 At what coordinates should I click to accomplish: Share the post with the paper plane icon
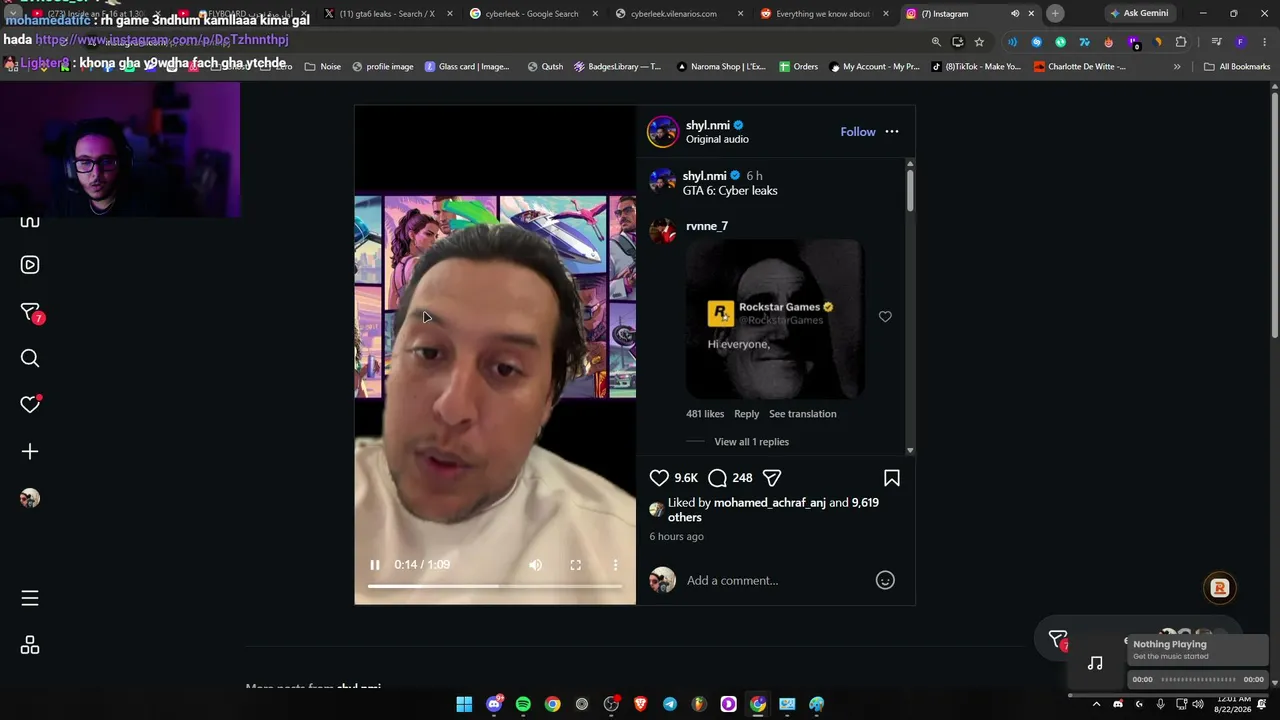[x=772, y=478]
